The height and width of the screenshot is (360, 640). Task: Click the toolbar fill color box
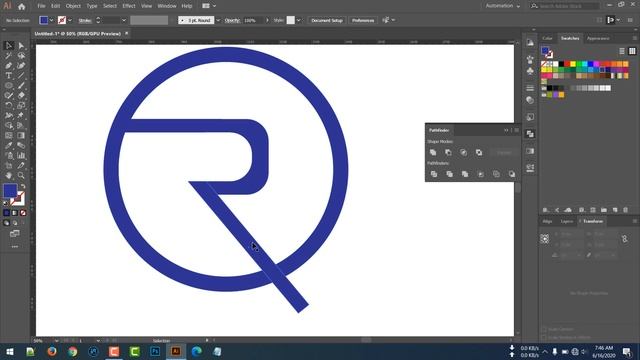coord(10,191)
